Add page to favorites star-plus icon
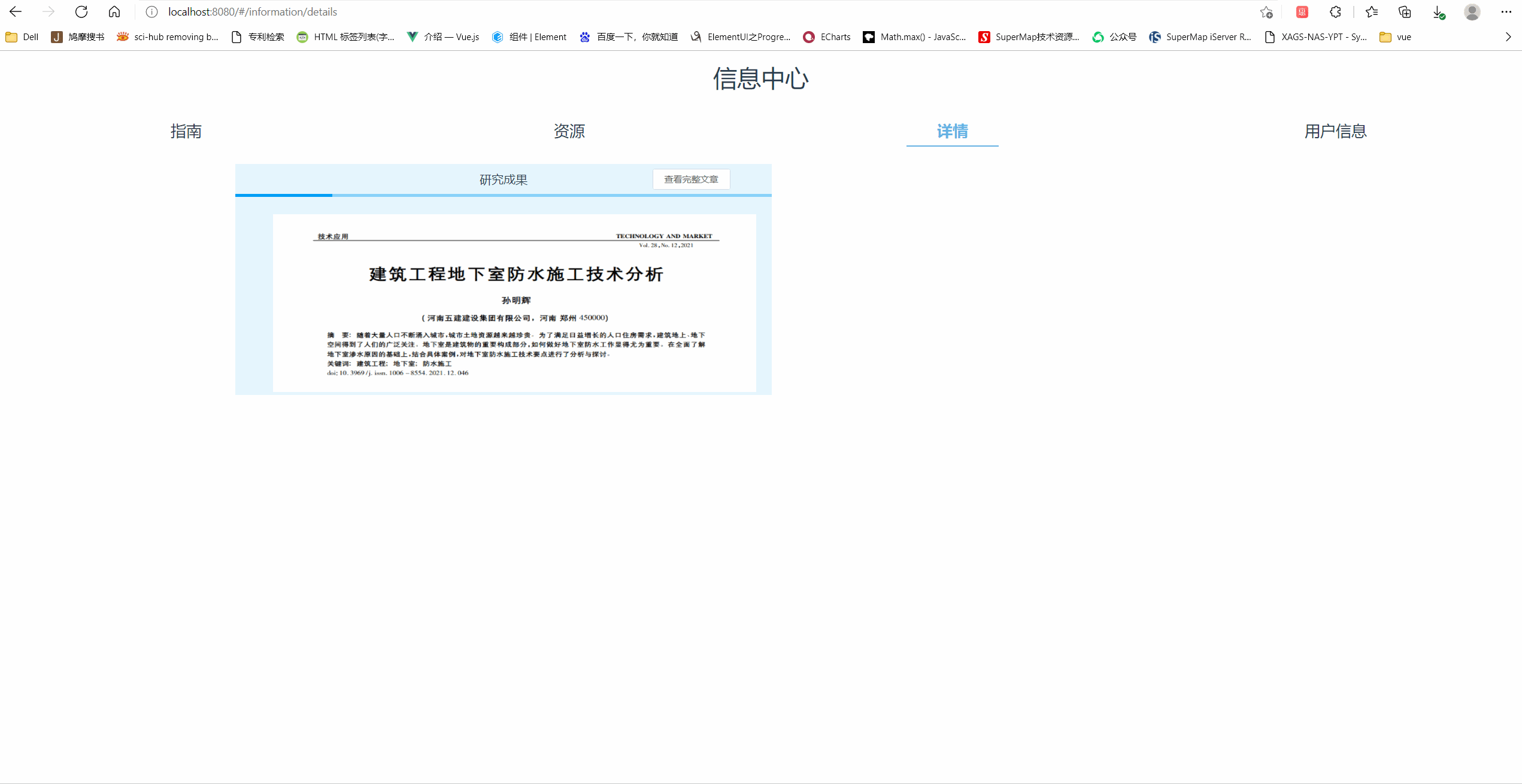Screen dimensions: 1522x784 [x=1266, y=12]
